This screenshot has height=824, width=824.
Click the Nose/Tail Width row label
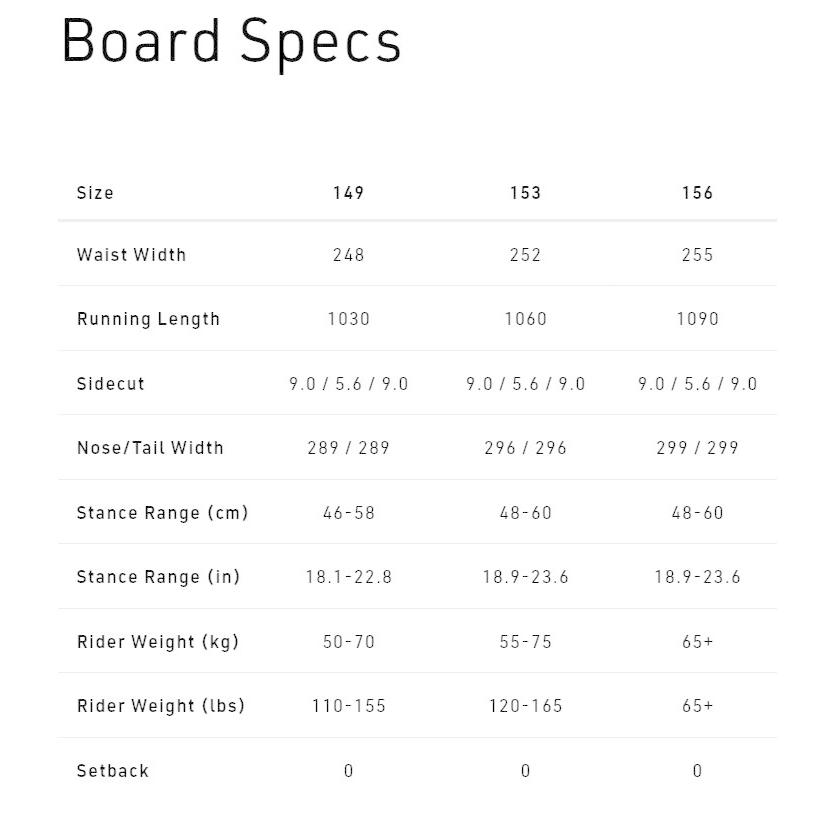pos(150,448)
